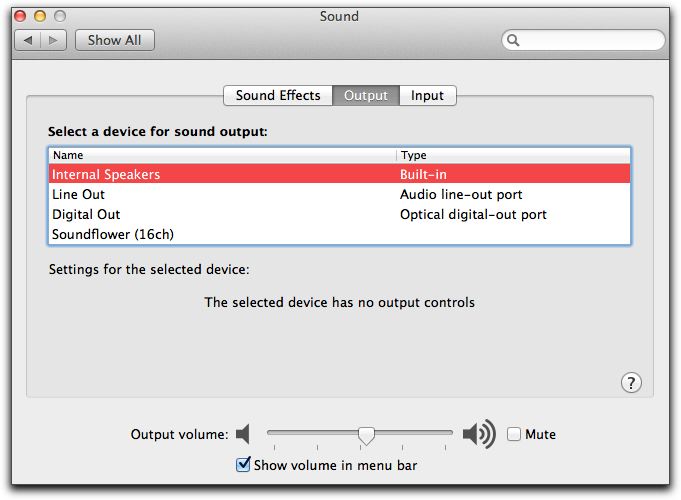Click the yellow minimize window button
Viewport: 681px width, 500px height.
pyautogui.click(x=40, y=16)
